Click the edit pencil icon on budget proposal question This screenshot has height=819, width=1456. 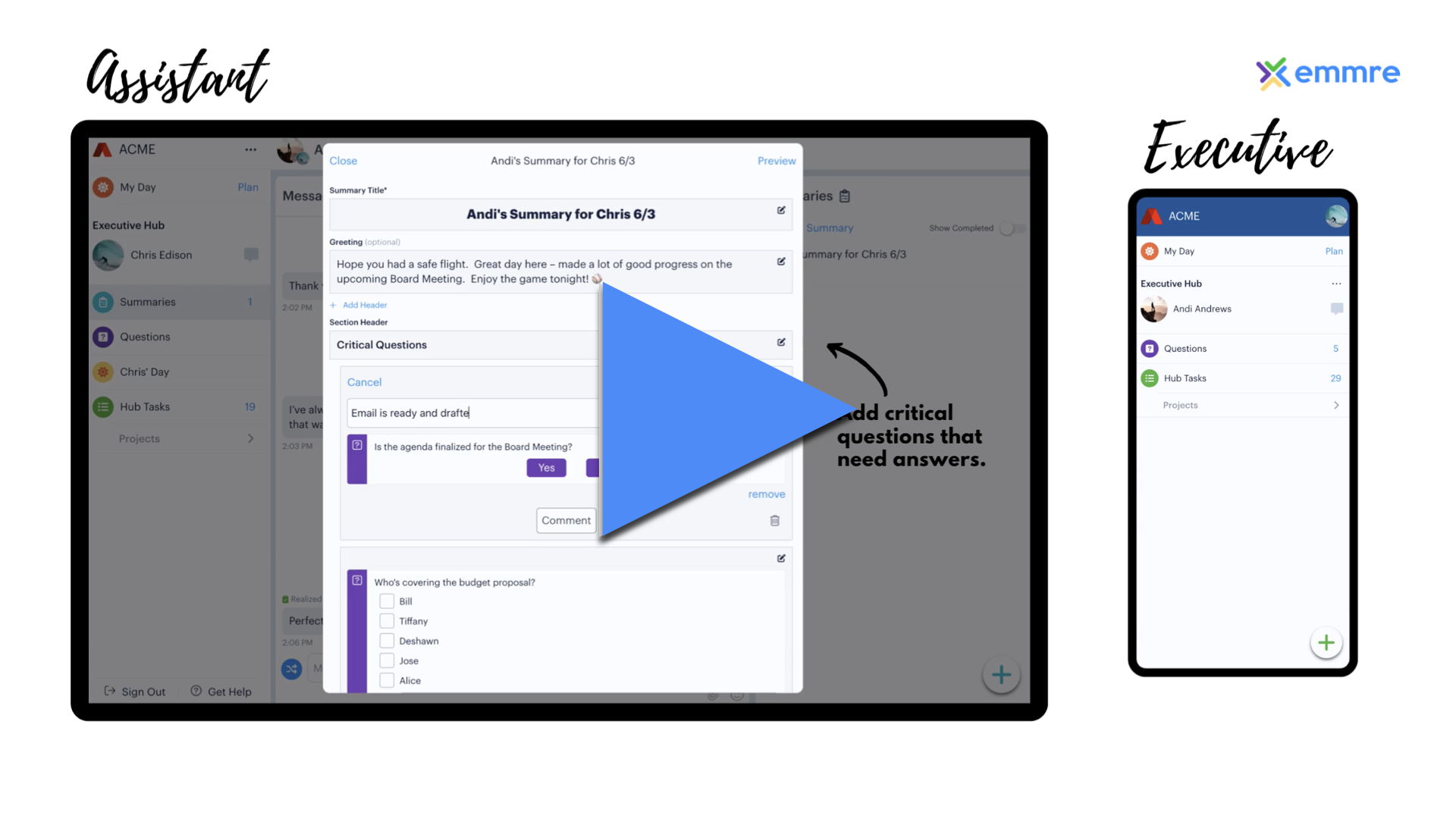(780, 559)
